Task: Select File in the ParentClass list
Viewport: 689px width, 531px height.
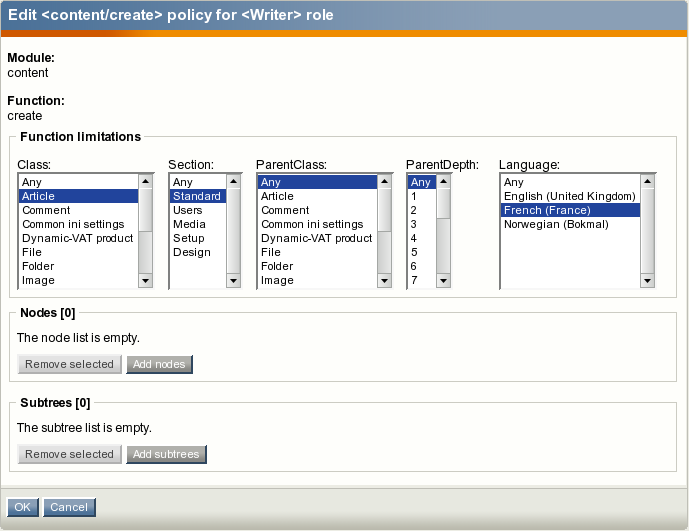Action: 317,252
